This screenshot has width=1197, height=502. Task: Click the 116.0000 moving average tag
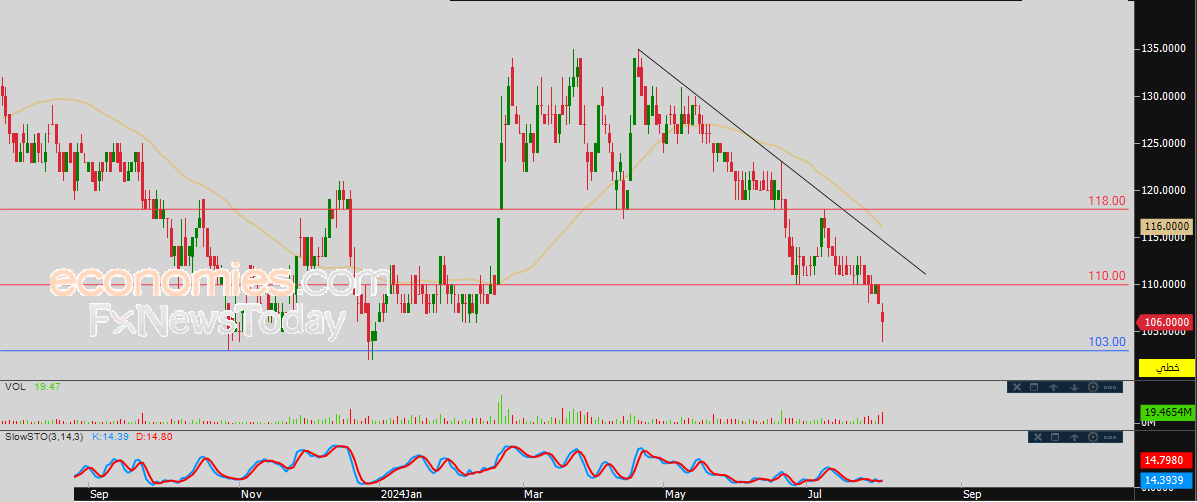tap(1166, 228)
